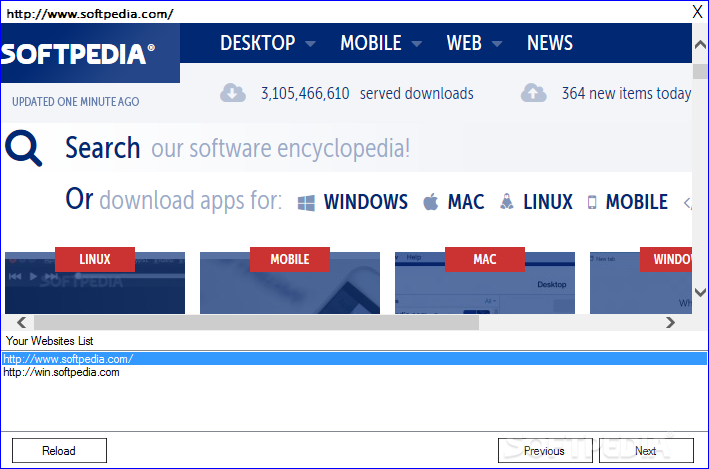Open the WINDOWS featured thumbnail
709x469 pixels.
coord(641,280)
